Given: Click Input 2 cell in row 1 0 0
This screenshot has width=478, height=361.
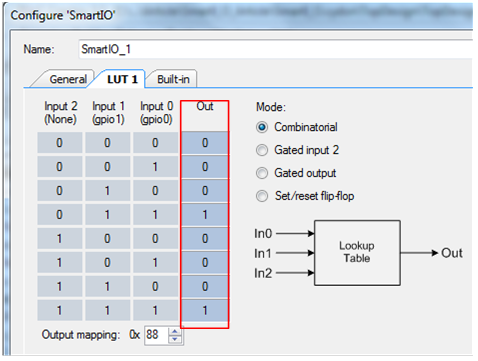Looking at the screenshot, I should (60, 239).
